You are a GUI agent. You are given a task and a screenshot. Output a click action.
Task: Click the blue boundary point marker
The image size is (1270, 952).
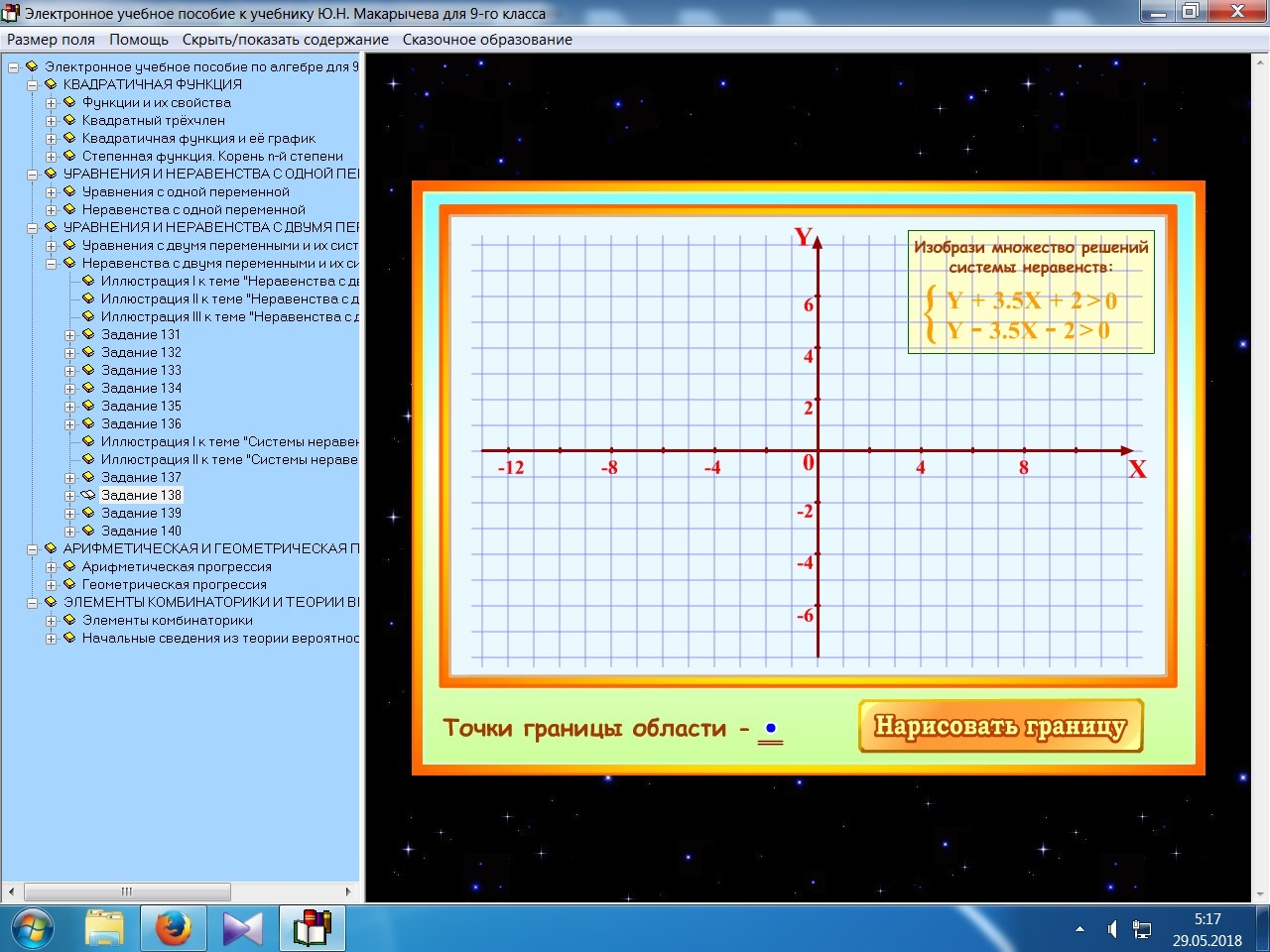click(x=770, y=729)
